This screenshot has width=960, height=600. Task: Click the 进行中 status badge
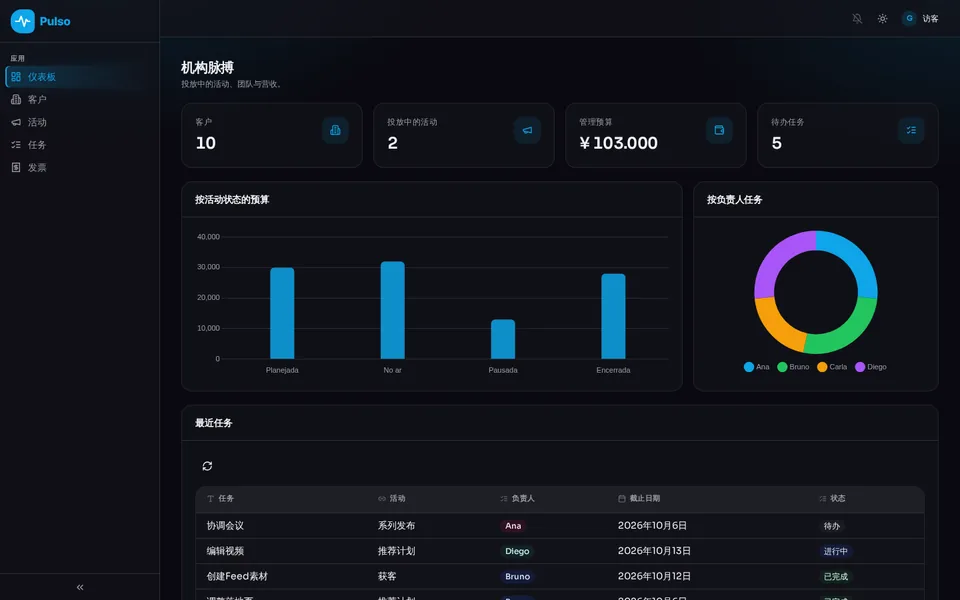(836, 551)
